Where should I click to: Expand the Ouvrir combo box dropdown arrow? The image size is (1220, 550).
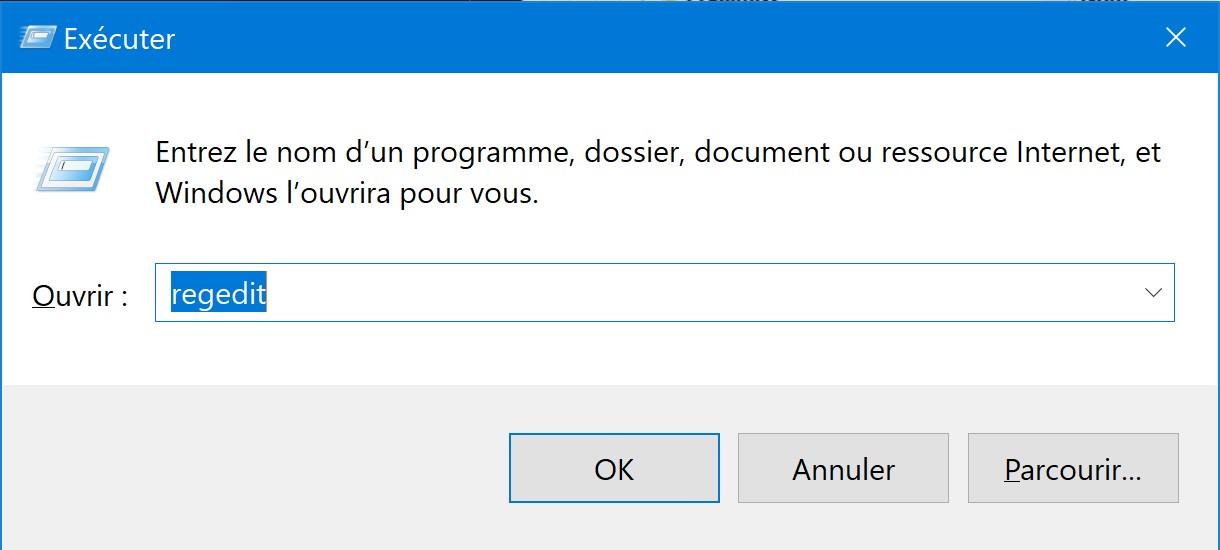coord(1152,293)
